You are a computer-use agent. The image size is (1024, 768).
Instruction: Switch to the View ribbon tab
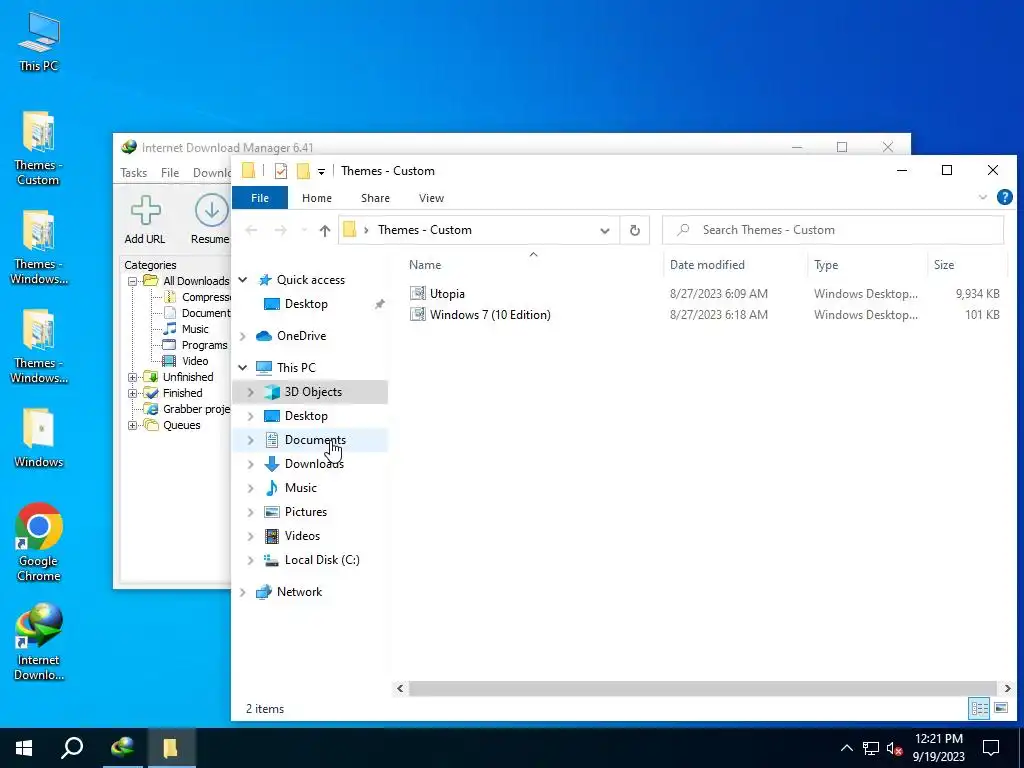pos(431,198)
